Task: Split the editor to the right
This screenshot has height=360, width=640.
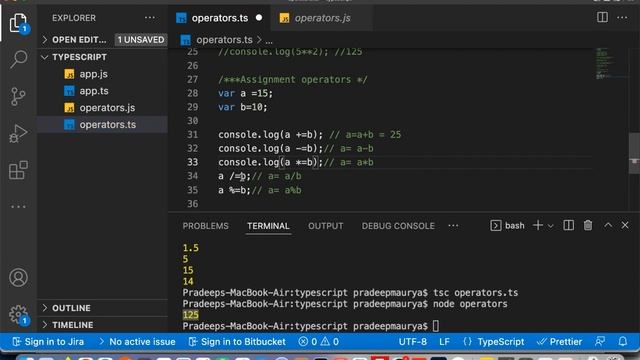Action: [602, 18]
